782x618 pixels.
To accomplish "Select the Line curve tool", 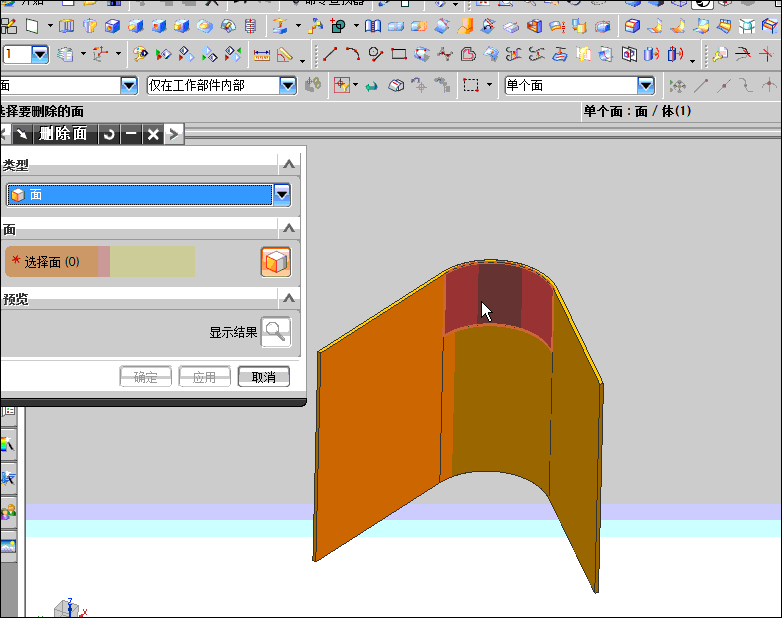I will click(330, 54).
